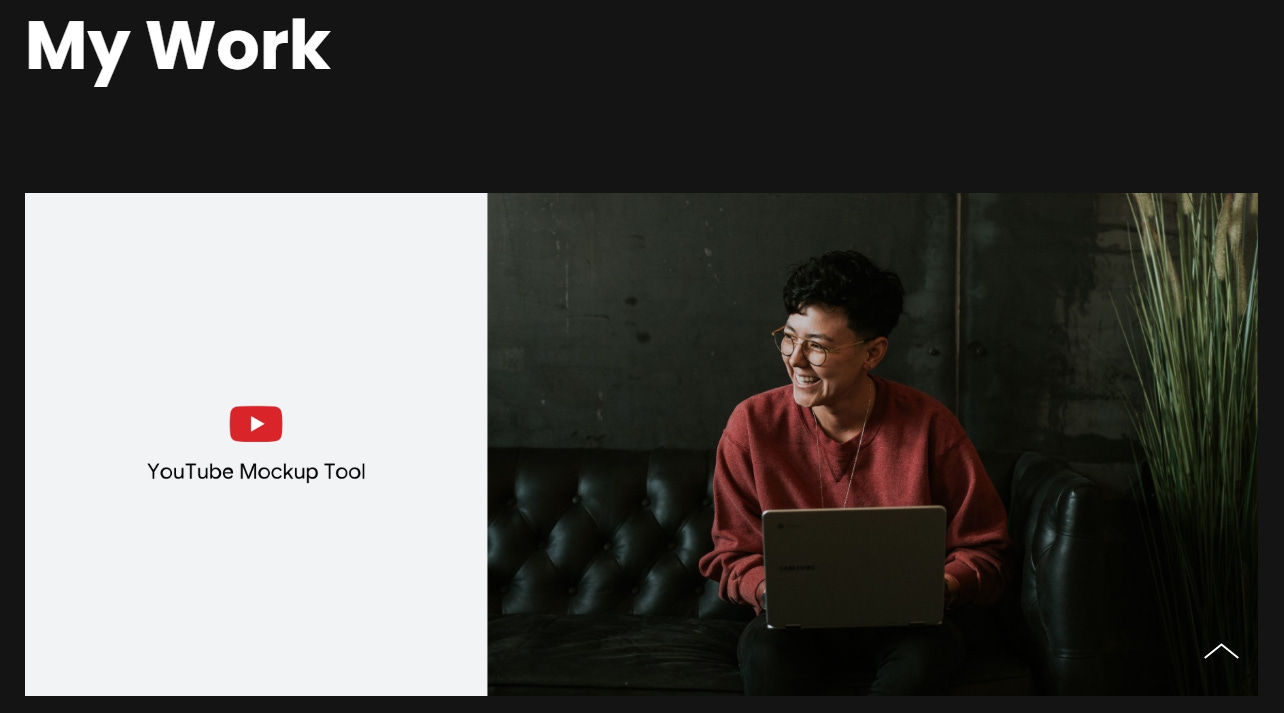Select the My Work heading
This screenshot has height=713, width=1284.
(178, 45)
